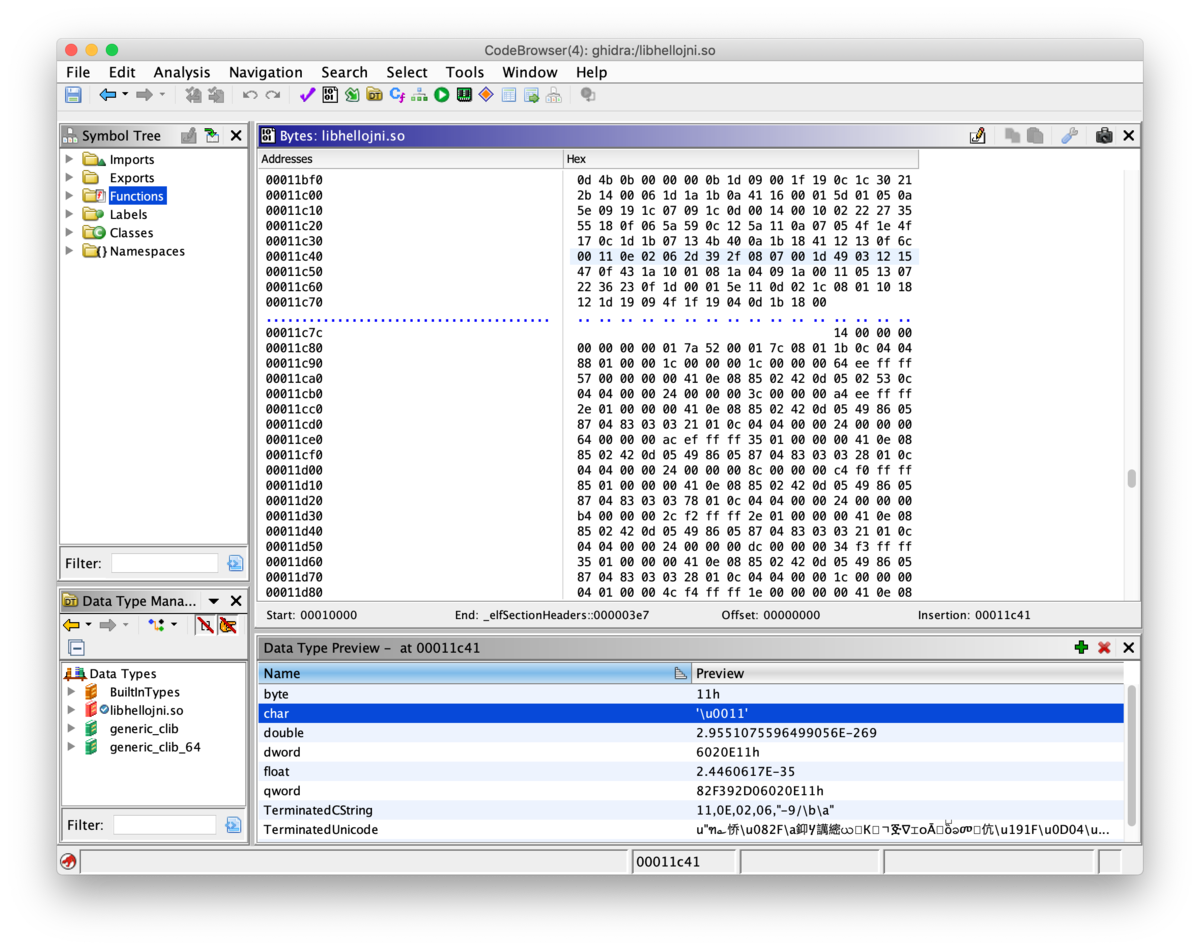Image resolution: width=1200 pixels, height=950 pixels.
Task: Select generic_clib data type archive
Action: pos(144,729)
